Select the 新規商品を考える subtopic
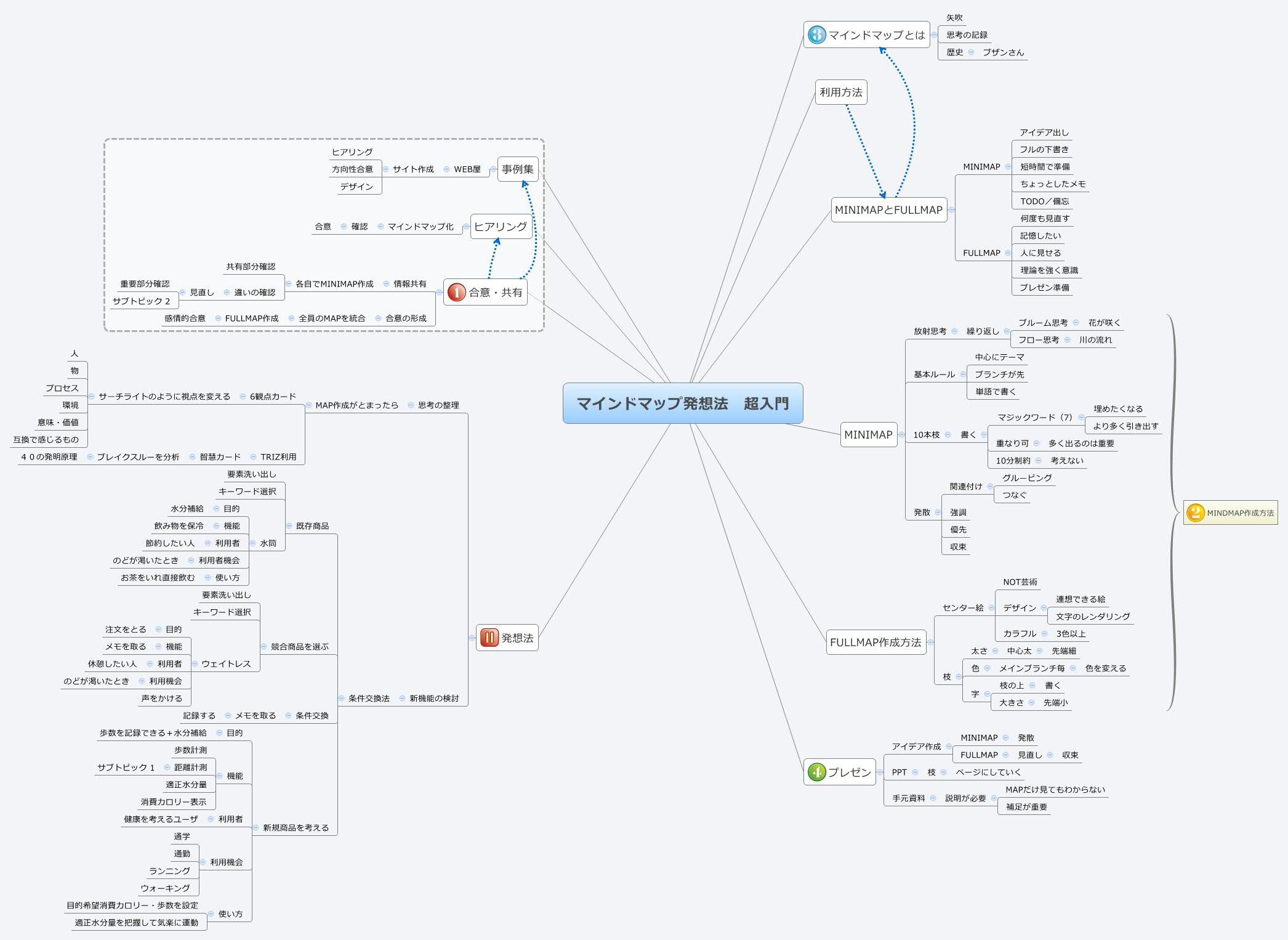The image size is (1288, 940). point(296,828)
